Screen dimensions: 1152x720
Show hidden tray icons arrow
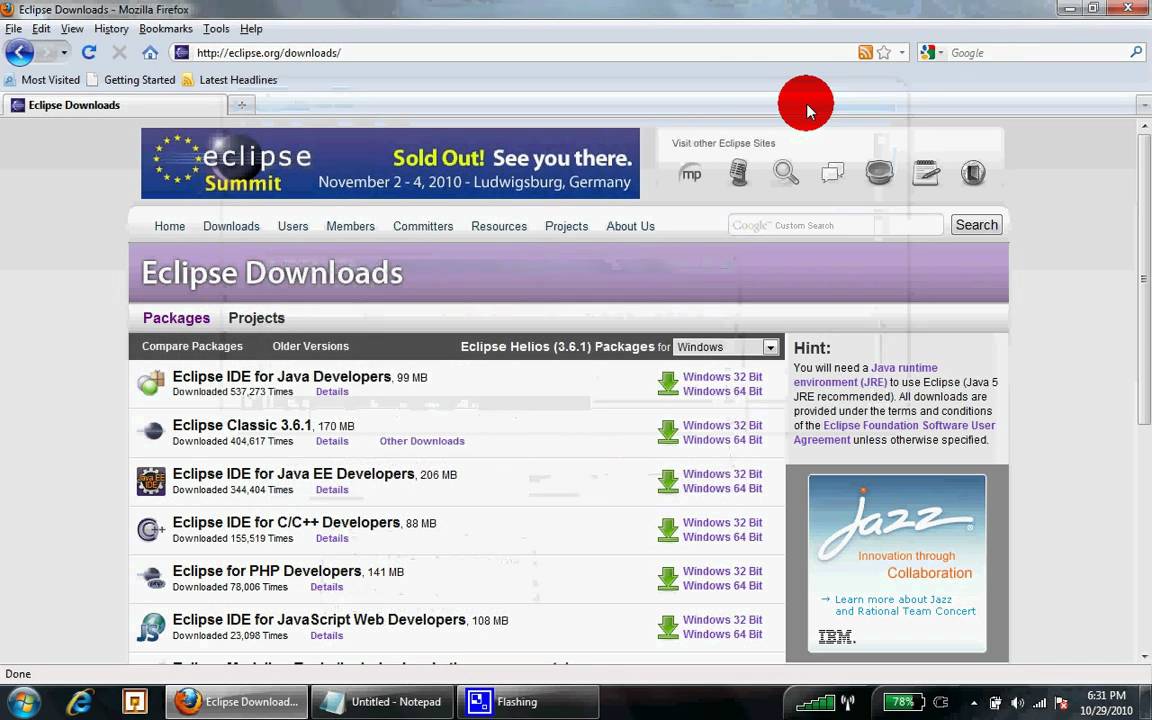(x=974, y=702)
